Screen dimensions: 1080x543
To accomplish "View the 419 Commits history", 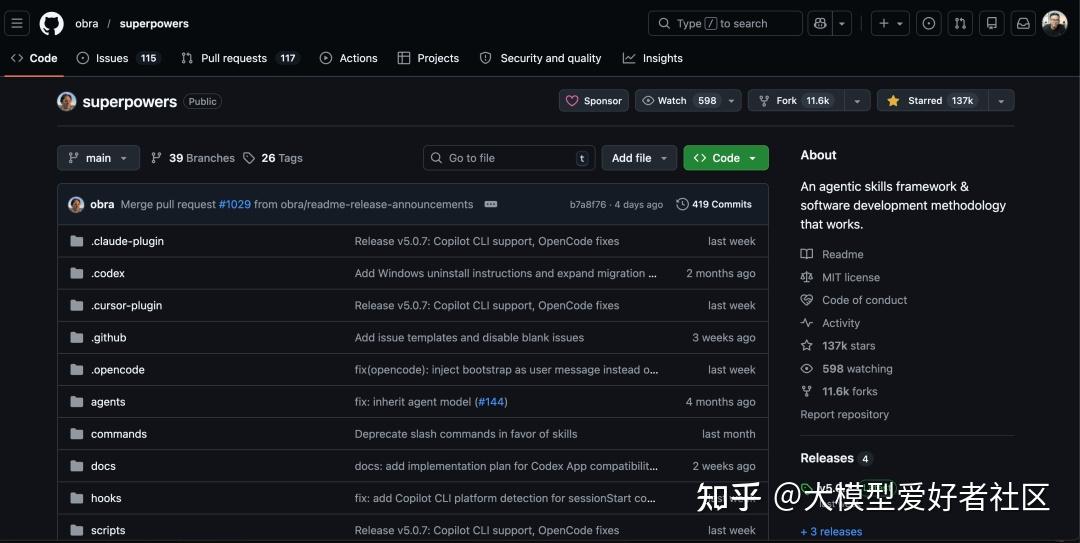I will tap(714, 205).
